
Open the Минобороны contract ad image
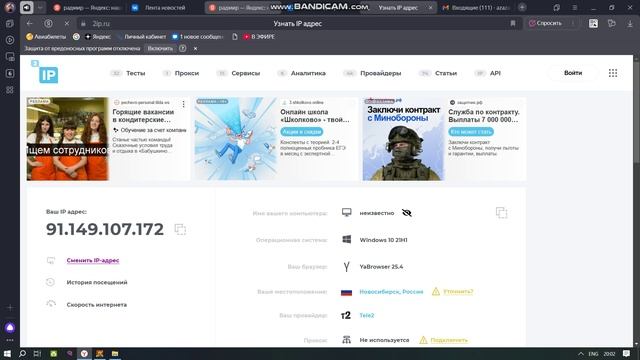tap(403, 139)
